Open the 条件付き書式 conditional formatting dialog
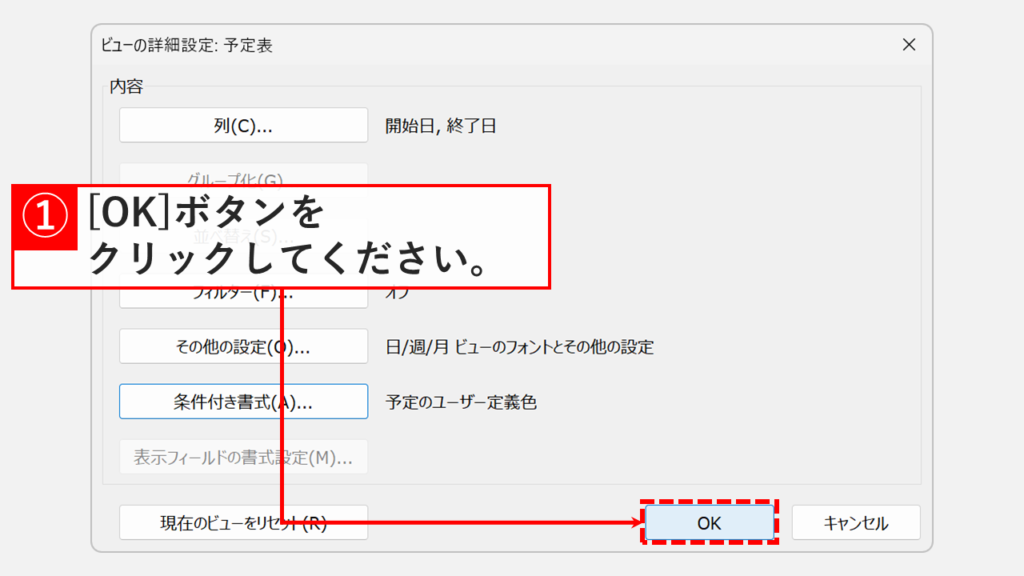 [x=243, y=400]
